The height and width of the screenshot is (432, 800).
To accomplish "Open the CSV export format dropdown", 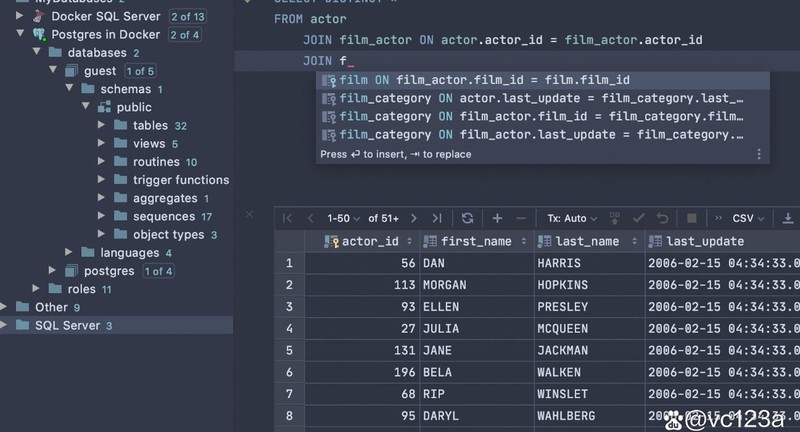I will [748, 218].
